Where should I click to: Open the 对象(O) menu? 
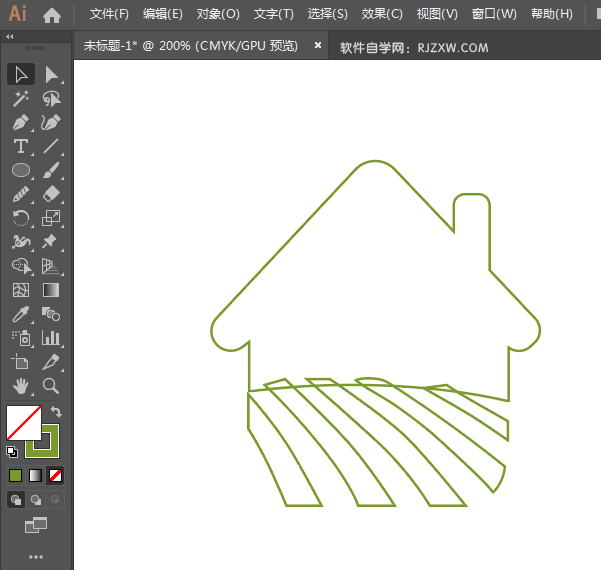[218, 14]
